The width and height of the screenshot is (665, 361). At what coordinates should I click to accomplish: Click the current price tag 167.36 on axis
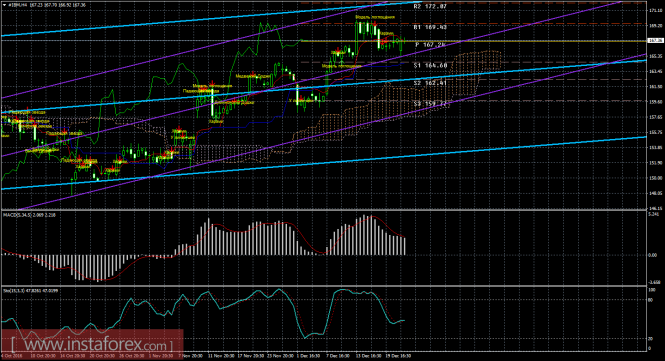pyautogui.click(x=656, y=41)
